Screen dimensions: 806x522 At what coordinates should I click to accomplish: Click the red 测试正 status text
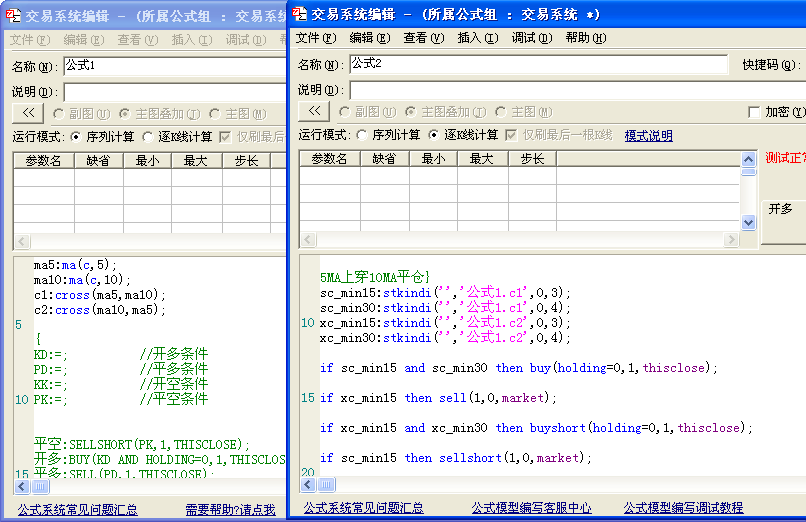point(785,158)
